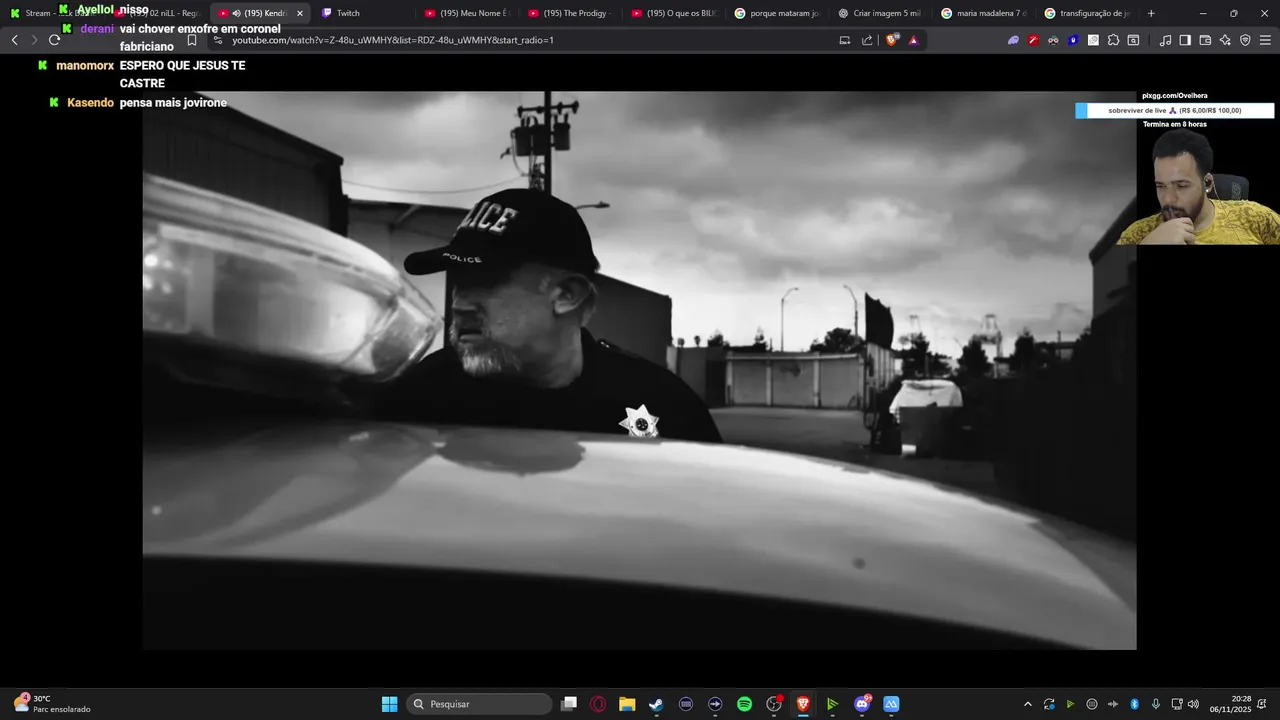1280x720 pixels.
Task: Click the pixgg.com/Ovelhera link text
Action: (x=1174, y=96)
